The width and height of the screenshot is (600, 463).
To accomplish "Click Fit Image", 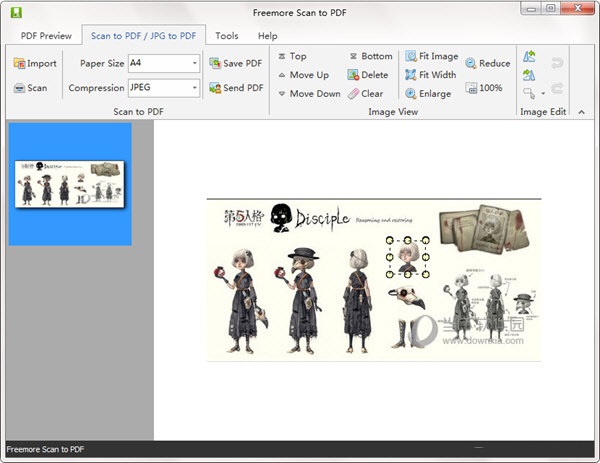I will point(431,57).
